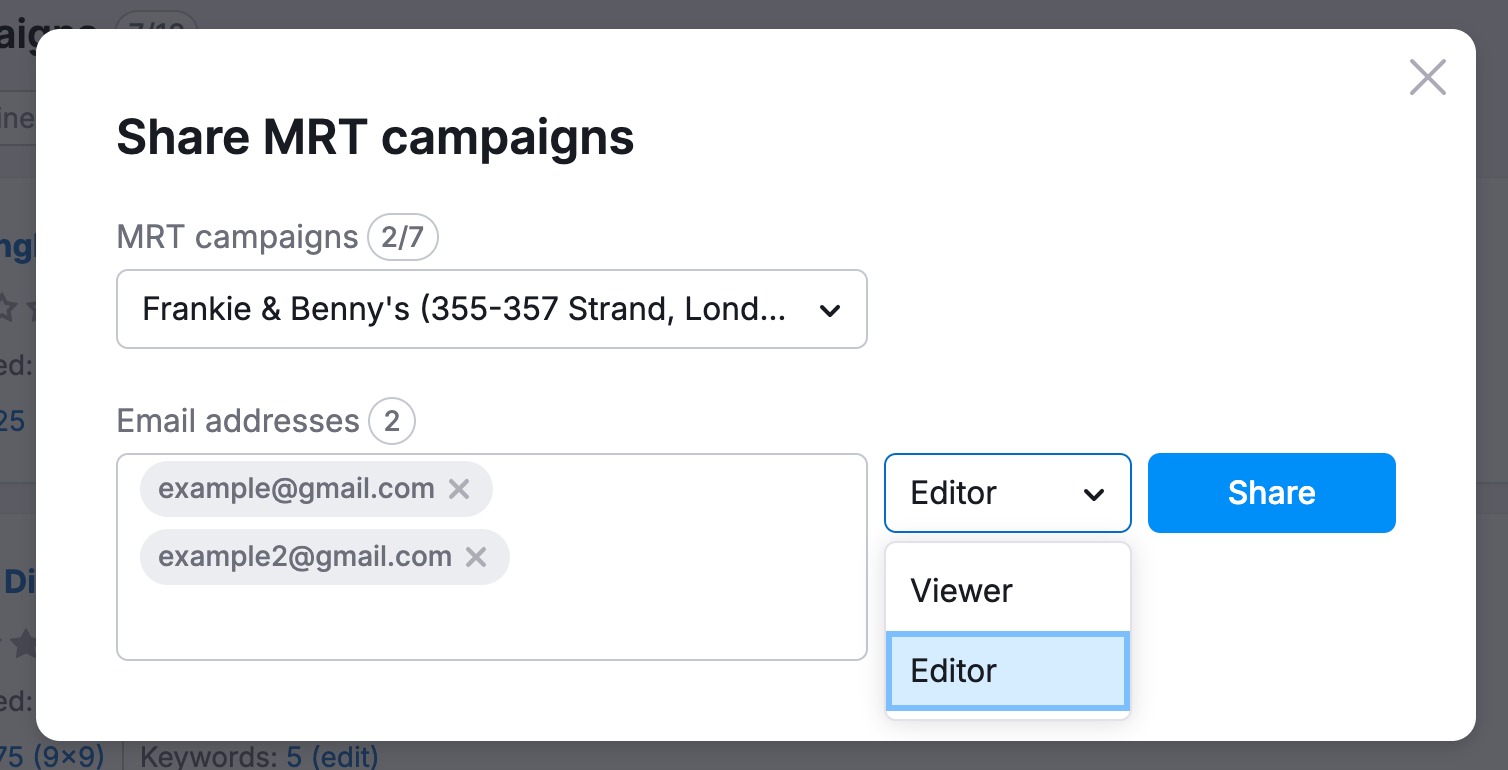Open the permission level dropdown
This screenshot has width=1508, height=770.
click(x=1007, y=493)
